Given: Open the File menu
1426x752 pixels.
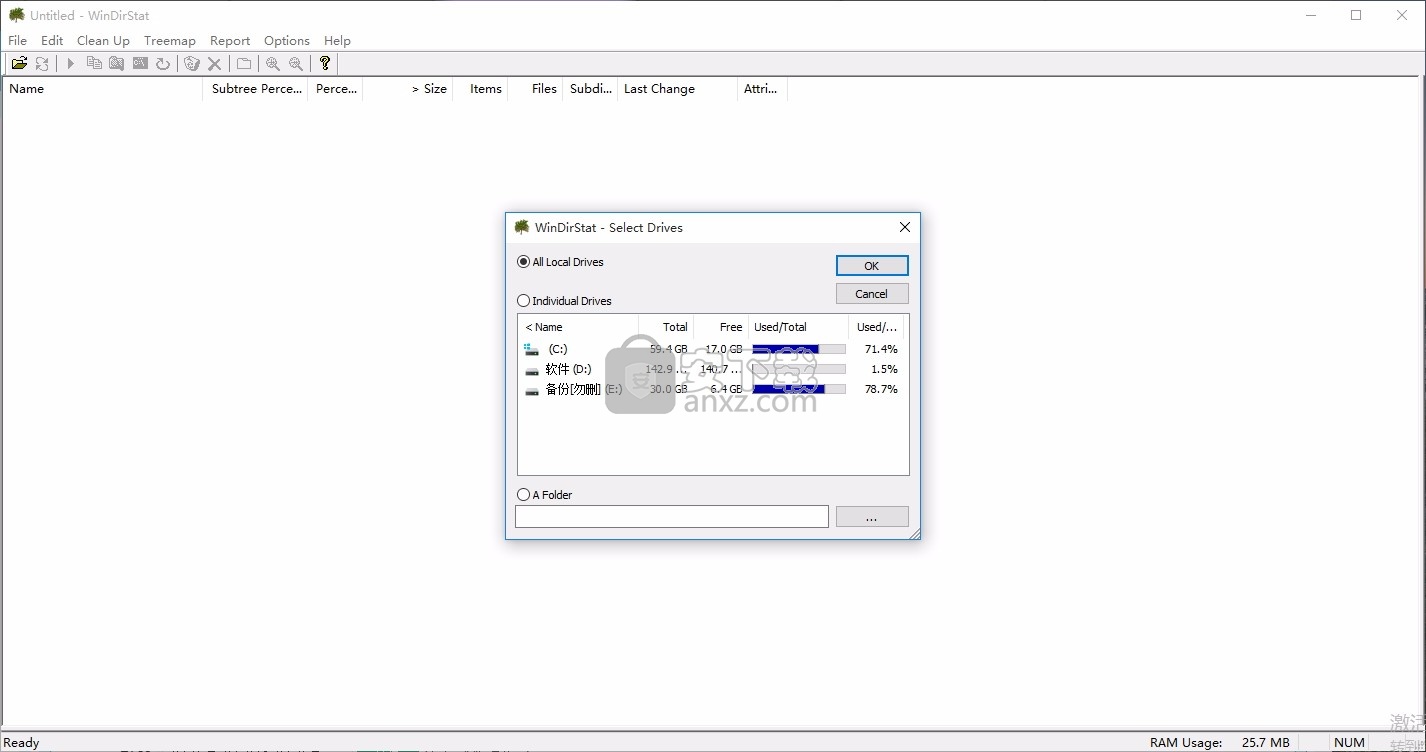Looking at the screenshot, I should [x=18, y=41].
